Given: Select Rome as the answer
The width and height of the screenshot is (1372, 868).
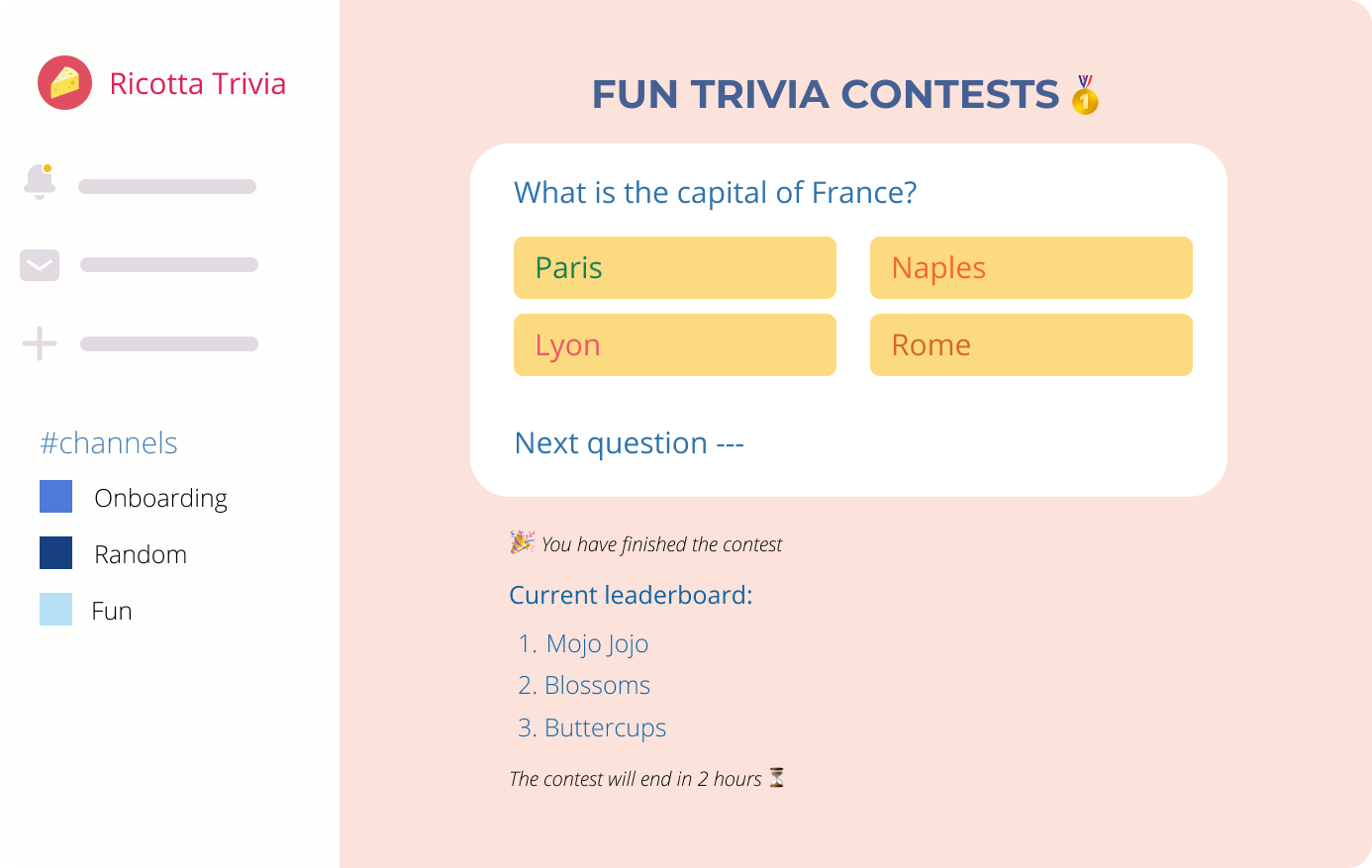Looking at the screenshot, I should [x=1030, y=344].
